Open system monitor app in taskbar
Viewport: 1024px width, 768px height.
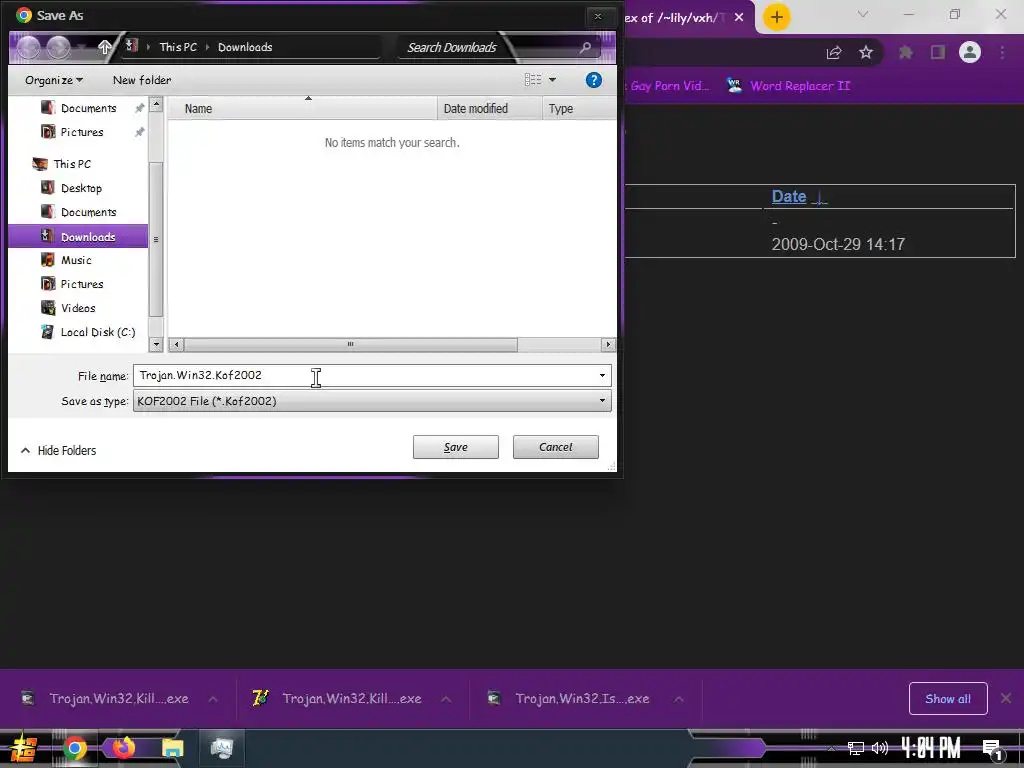221,748
